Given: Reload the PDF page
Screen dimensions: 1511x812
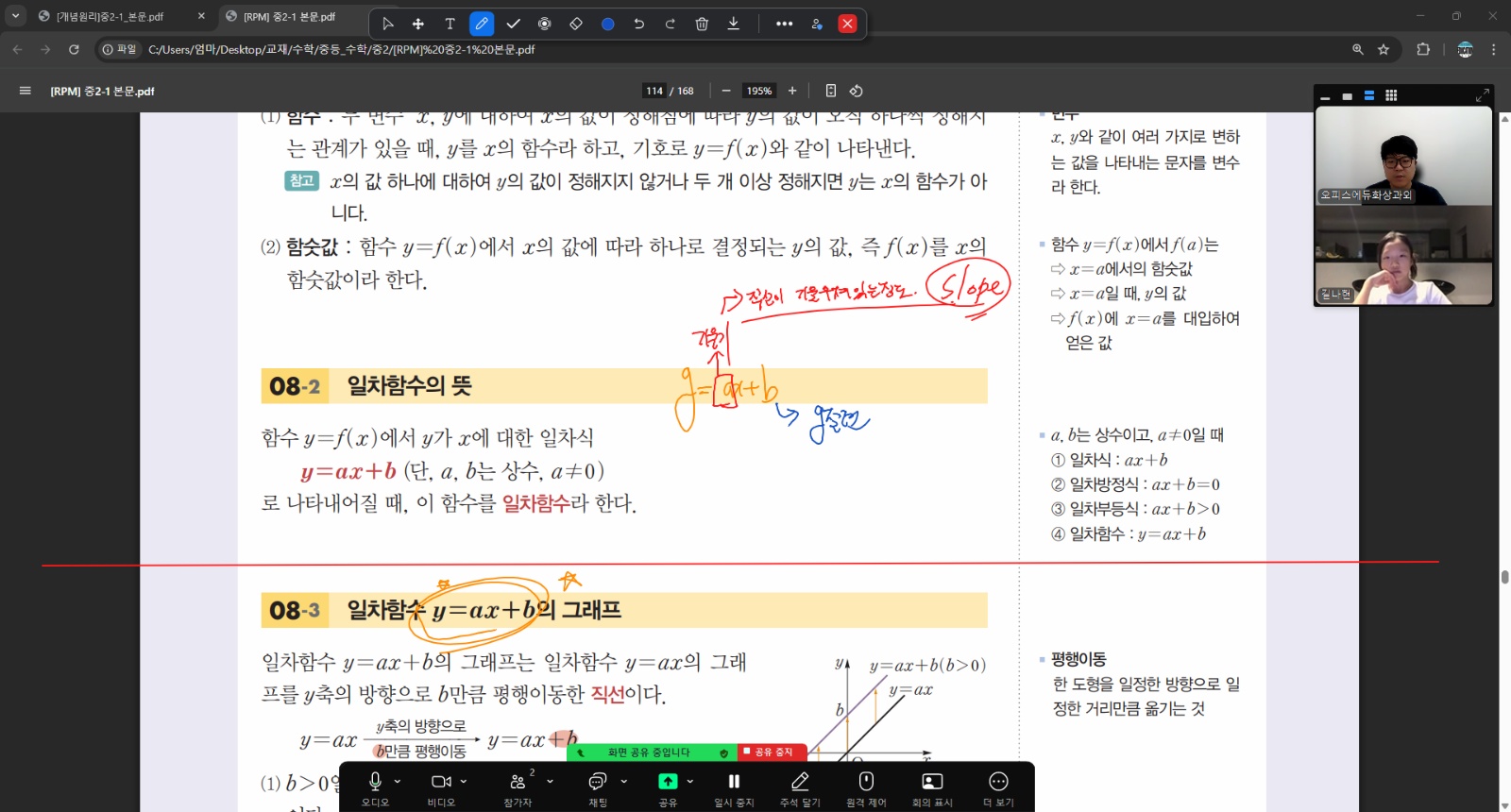Looking at the screenshot, I should click(74, 49).
